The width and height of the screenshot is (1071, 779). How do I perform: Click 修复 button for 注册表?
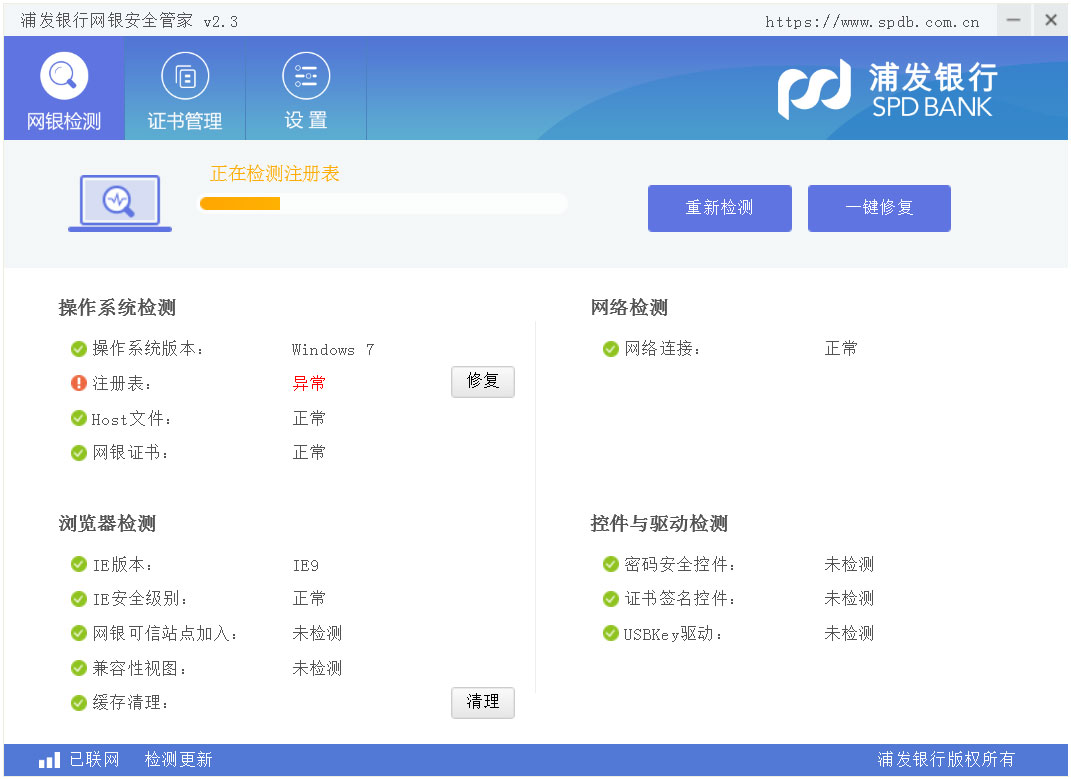tap(482, 381)
